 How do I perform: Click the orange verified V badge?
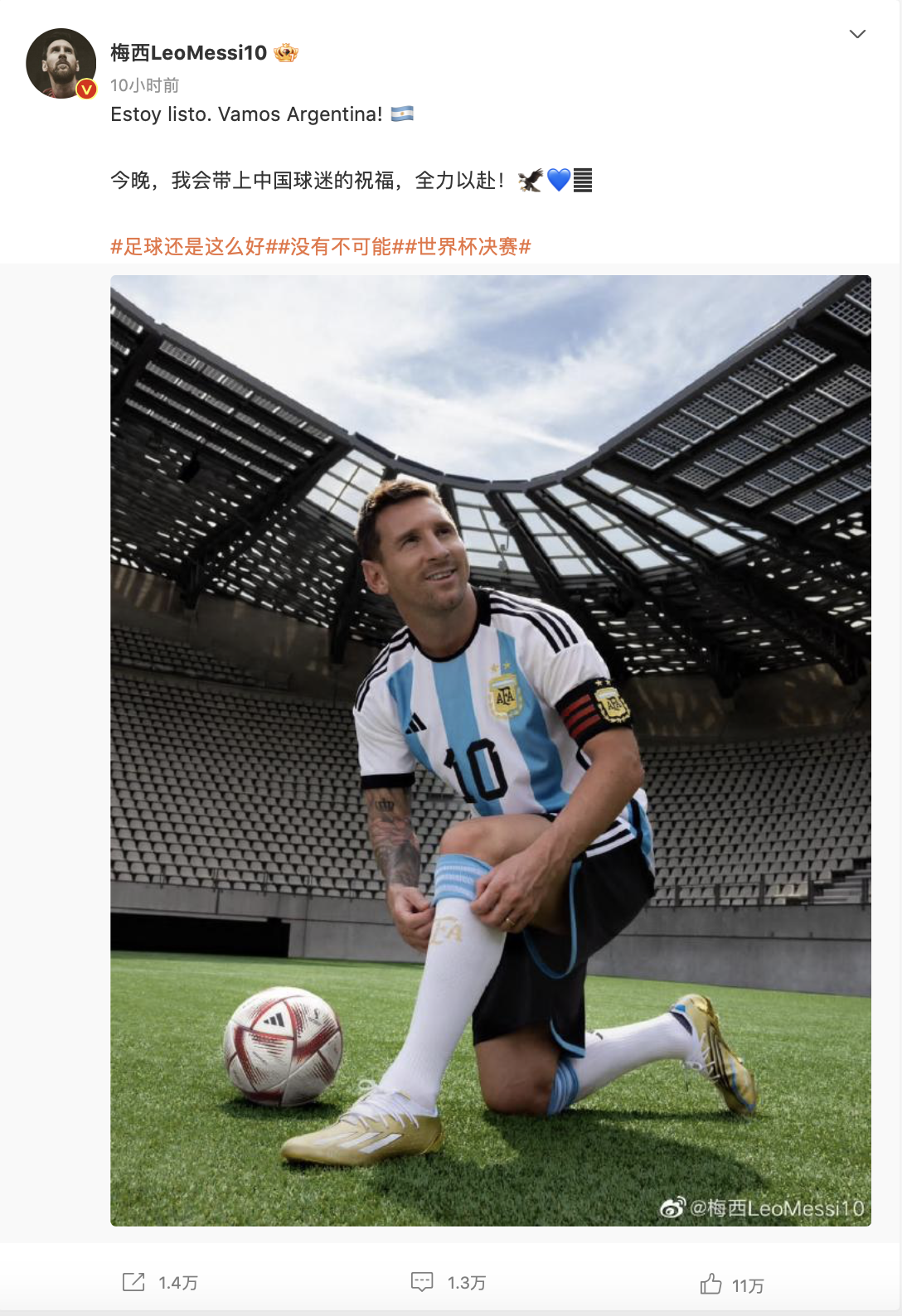(86, 90)
